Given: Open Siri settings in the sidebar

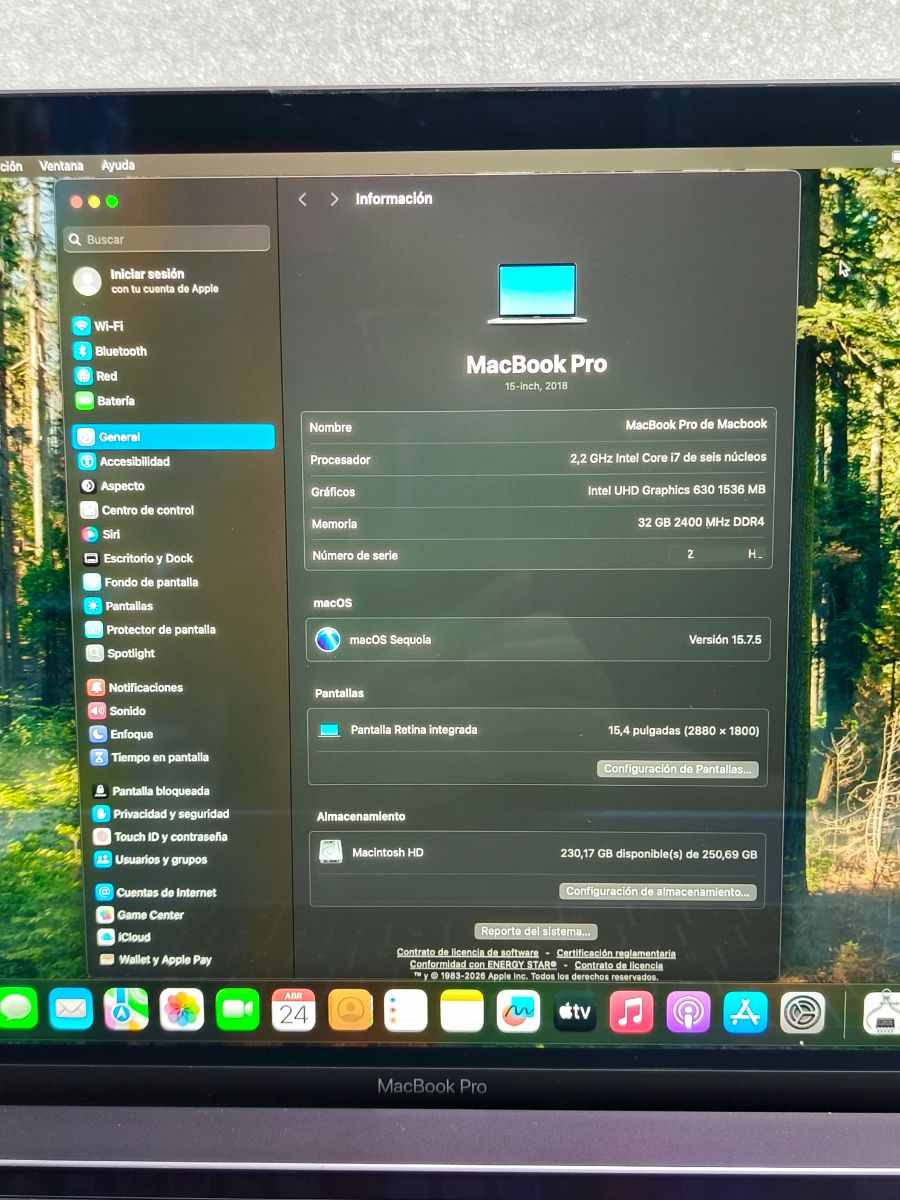Looking at the screenshot, I should pyautogui.click(x=101, y=534).
